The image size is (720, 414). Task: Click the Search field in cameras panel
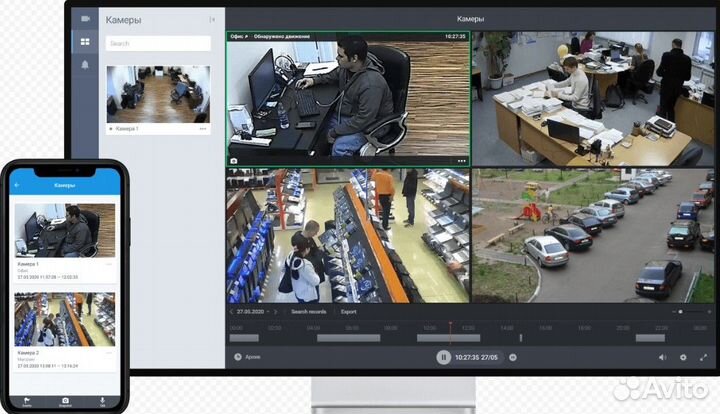click(158, 44)
